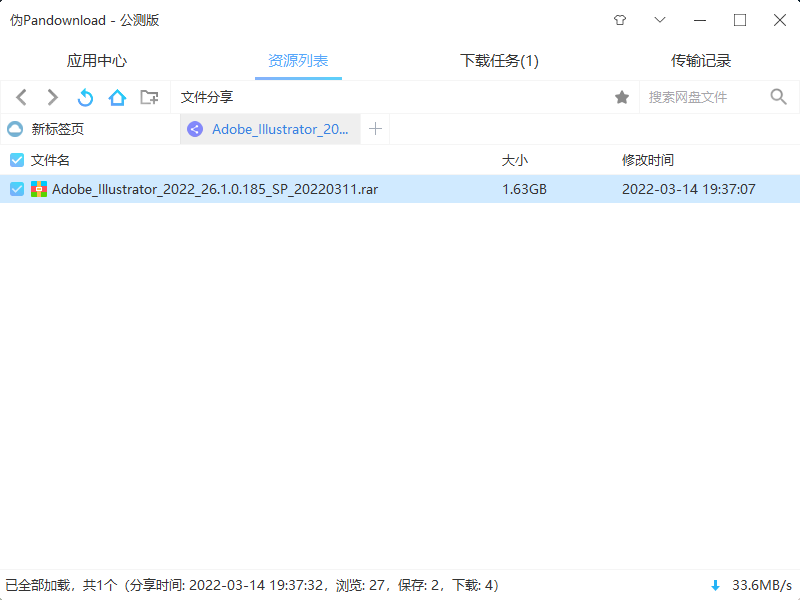Screen dimensions: 800x600
Task: Select file Adobe_Illustrator_2022_26.1.0.185_SP_20220311.rar
Action: [x=215, y=189]
